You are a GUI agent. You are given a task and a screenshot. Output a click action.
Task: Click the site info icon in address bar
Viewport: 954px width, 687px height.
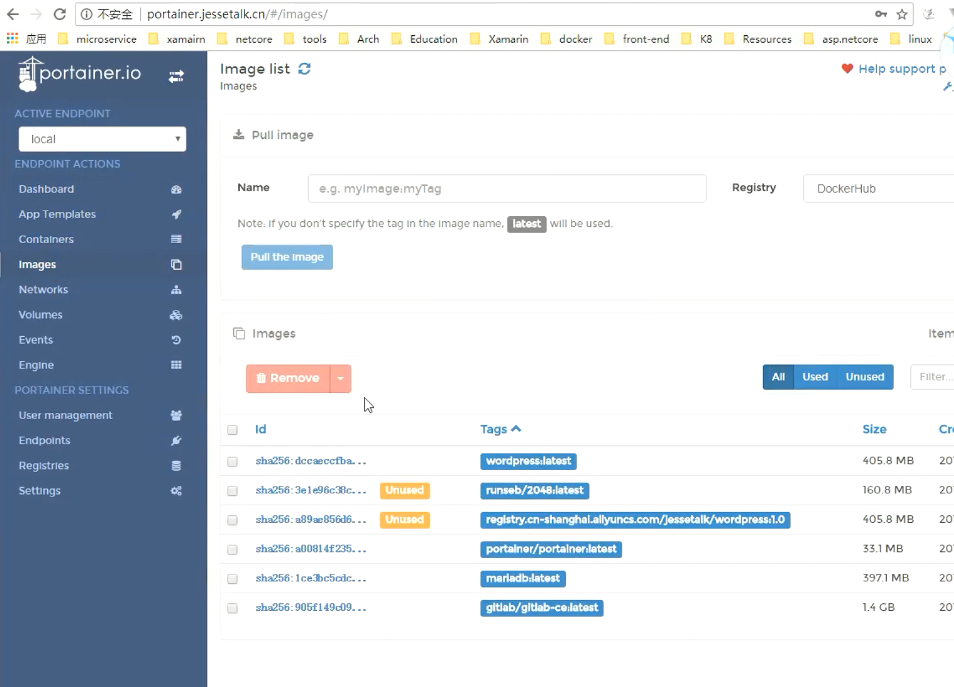[x=87, y=14]
